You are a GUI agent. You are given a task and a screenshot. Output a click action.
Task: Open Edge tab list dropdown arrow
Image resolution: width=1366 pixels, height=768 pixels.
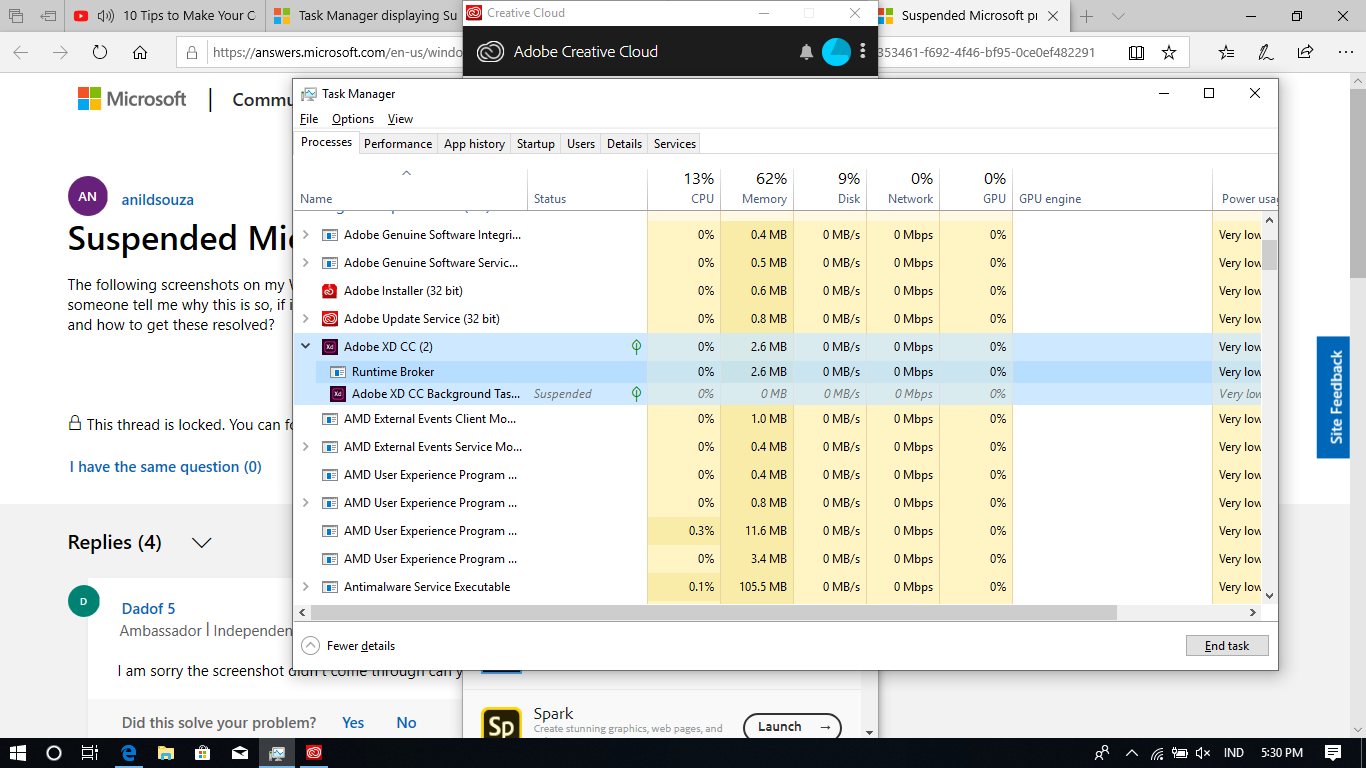1118,16
